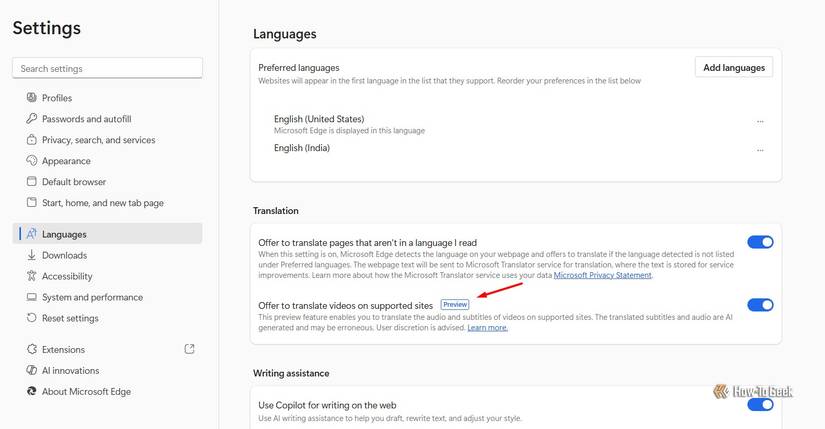This screenshot has height=429, width=825.
Task: Click the external link icon beside Extensions
Action: [189, 349]
